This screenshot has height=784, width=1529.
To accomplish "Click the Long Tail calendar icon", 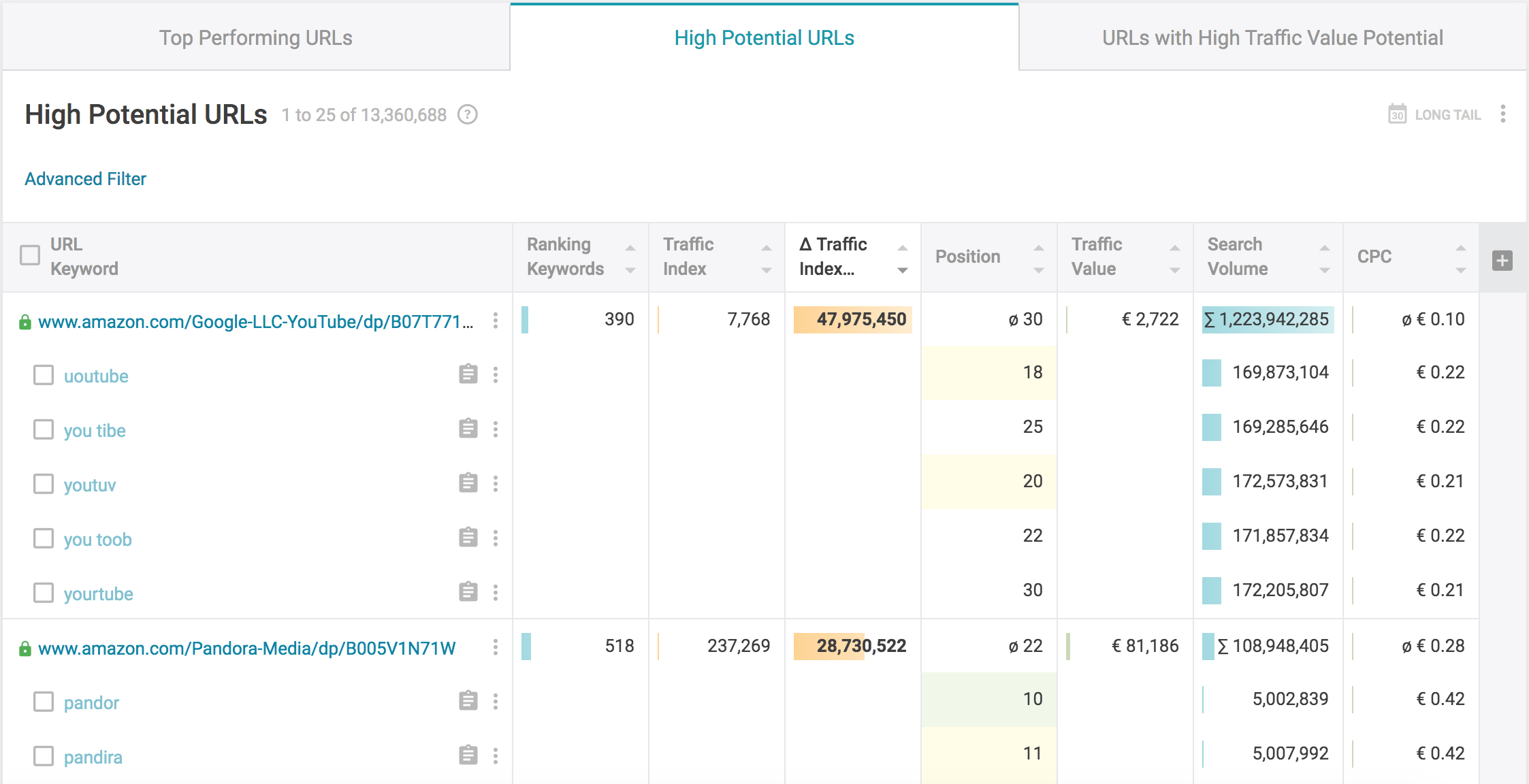I will click(1397, 114).
